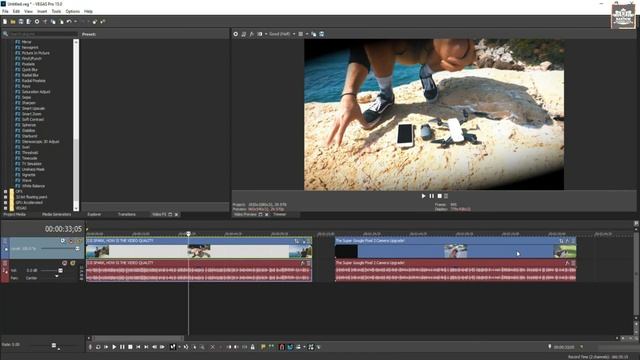
Task: Pause playback in the preview window
Action: point(431,196)
